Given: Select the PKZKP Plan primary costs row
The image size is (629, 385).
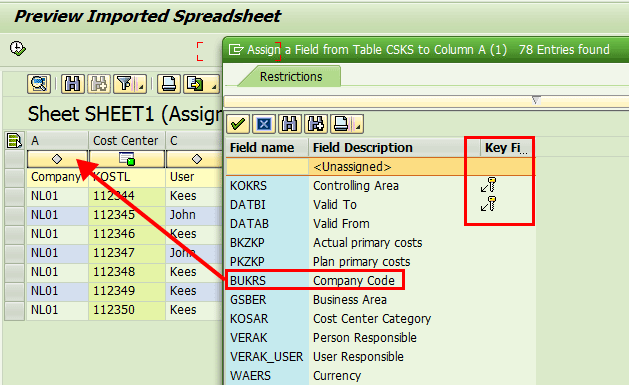Looking at the screenshot, I should (380, 261).
